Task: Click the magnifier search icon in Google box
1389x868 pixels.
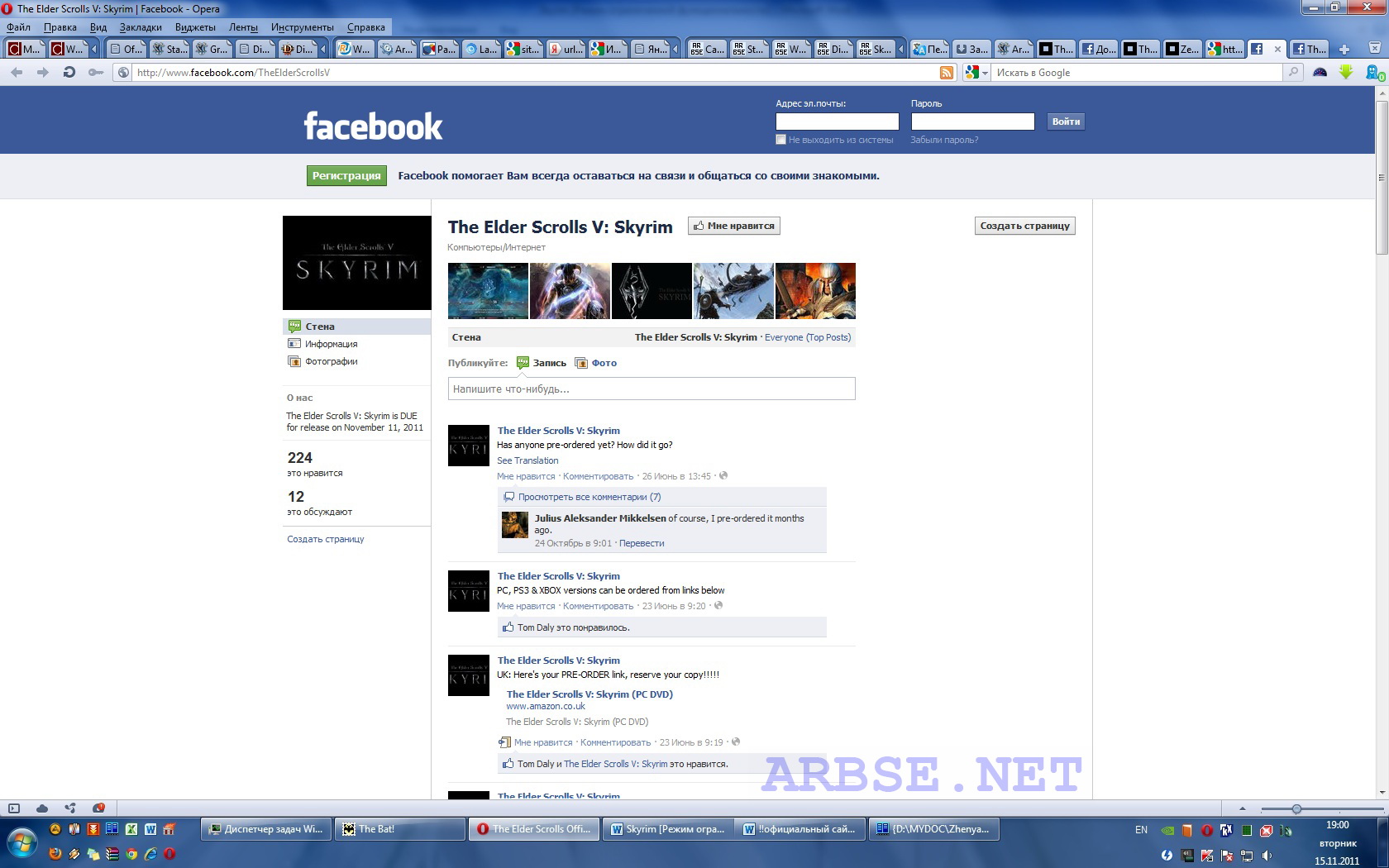Action: pos(1293,73)
